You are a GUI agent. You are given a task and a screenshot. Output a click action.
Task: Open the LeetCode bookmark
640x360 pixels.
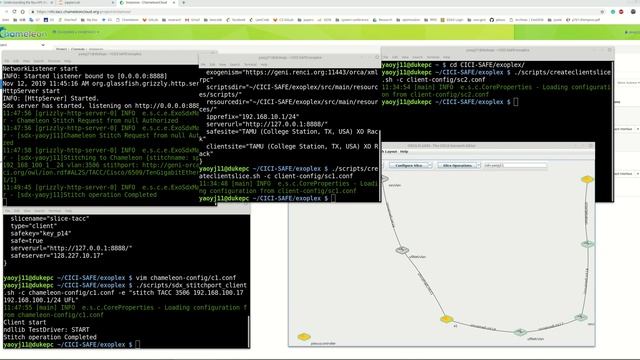[x=260, y=20]
